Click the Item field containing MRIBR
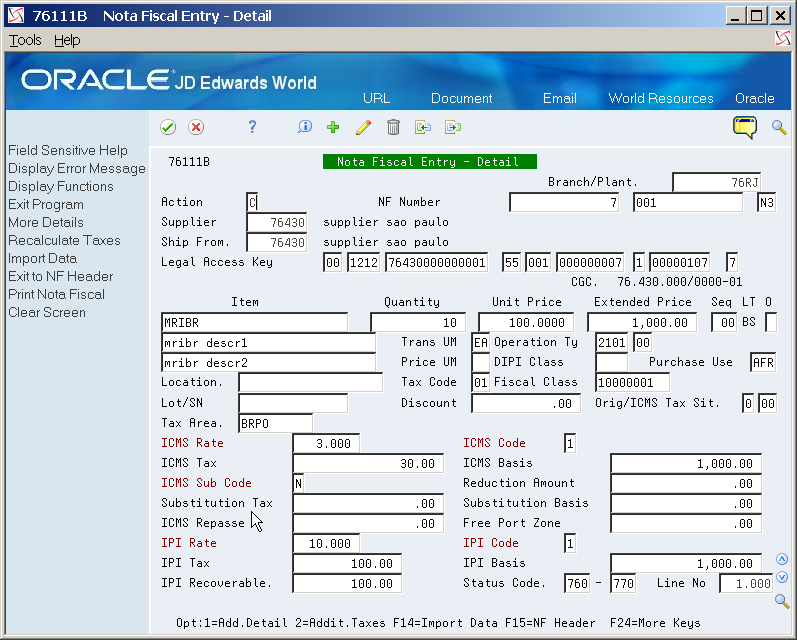The image size is (797, 640). [254, 323]
